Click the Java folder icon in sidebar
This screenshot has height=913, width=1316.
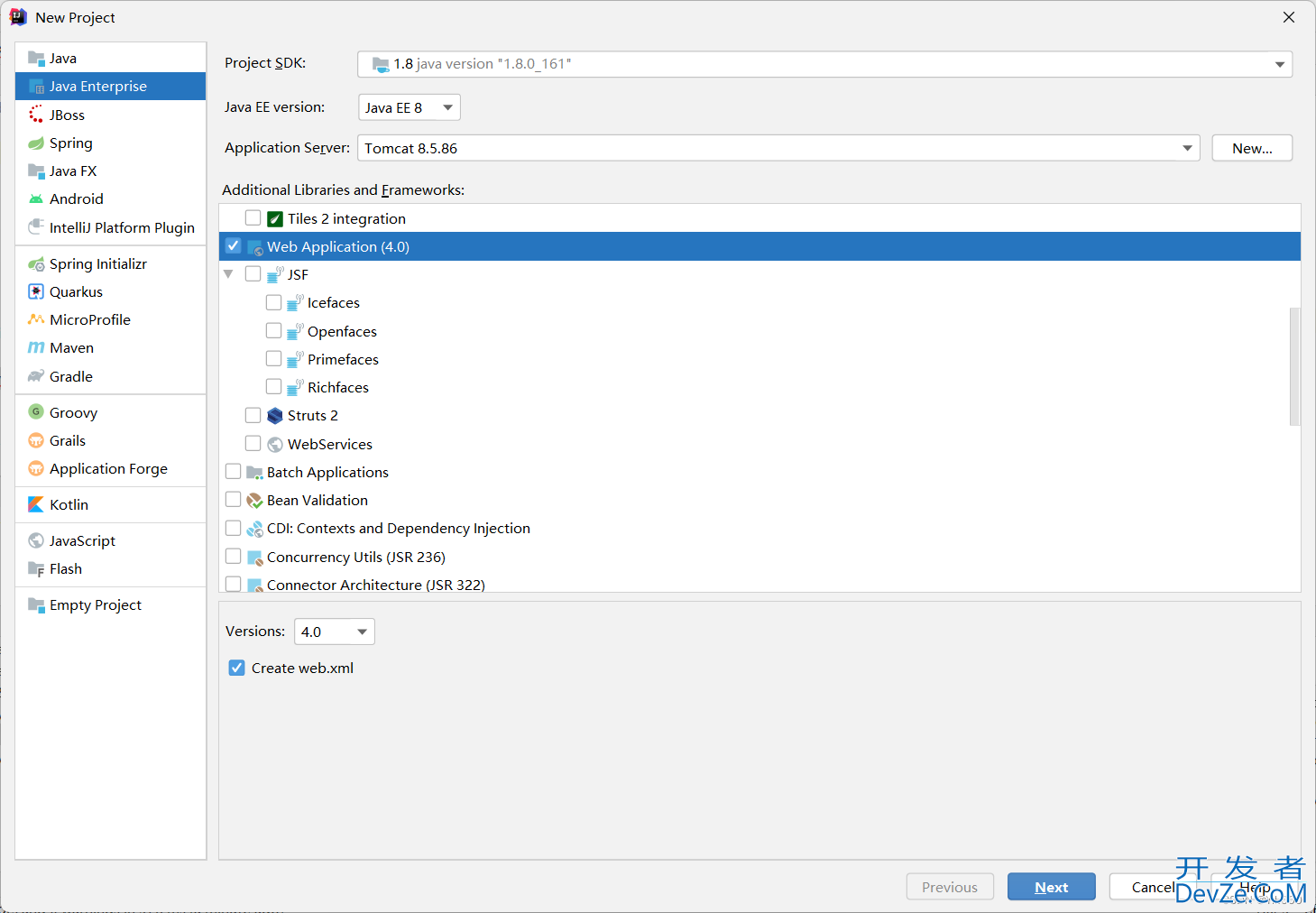pos(36,59)
